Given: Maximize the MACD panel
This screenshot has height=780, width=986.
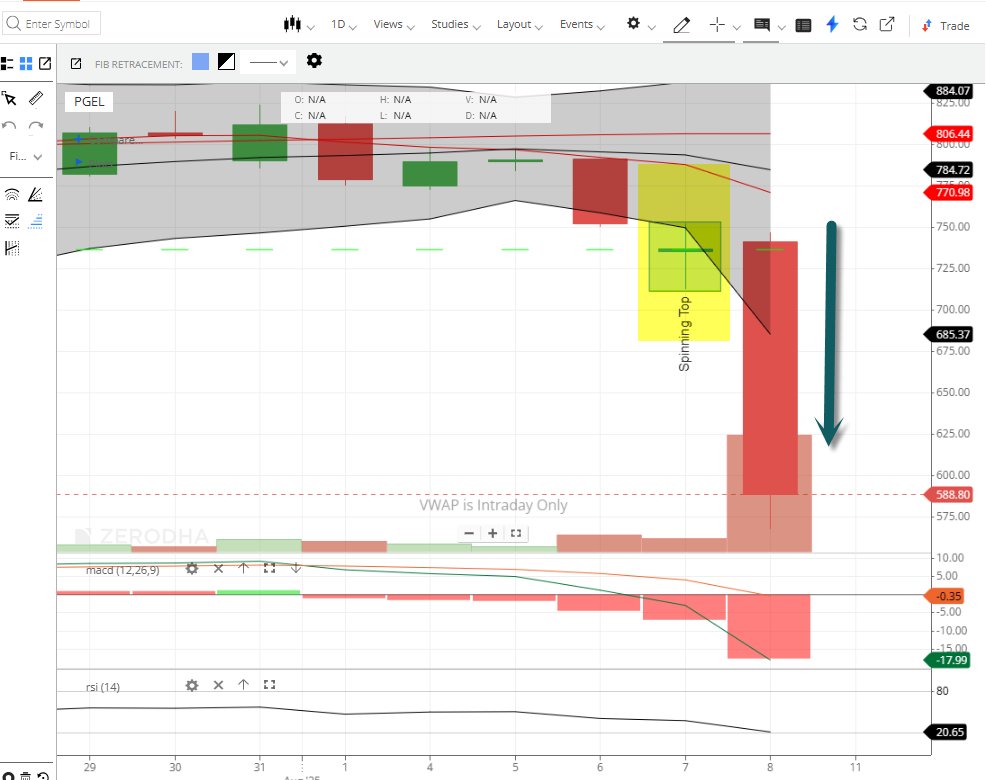Looking at the screenshot, I should (x=270, y=569).
